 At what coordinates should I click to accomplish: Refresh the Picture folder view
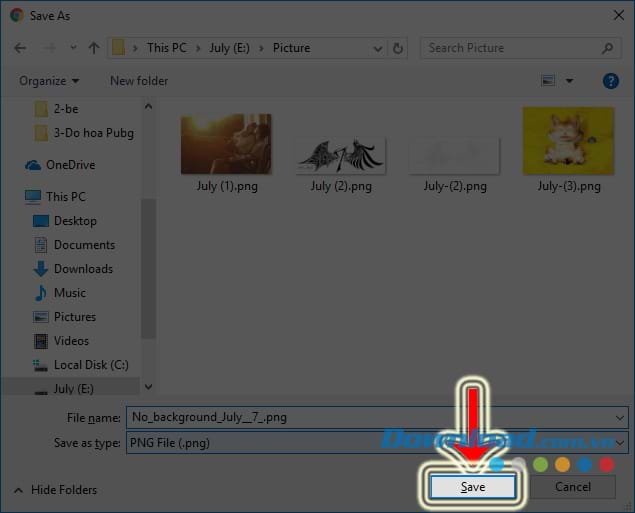(398, 49)
